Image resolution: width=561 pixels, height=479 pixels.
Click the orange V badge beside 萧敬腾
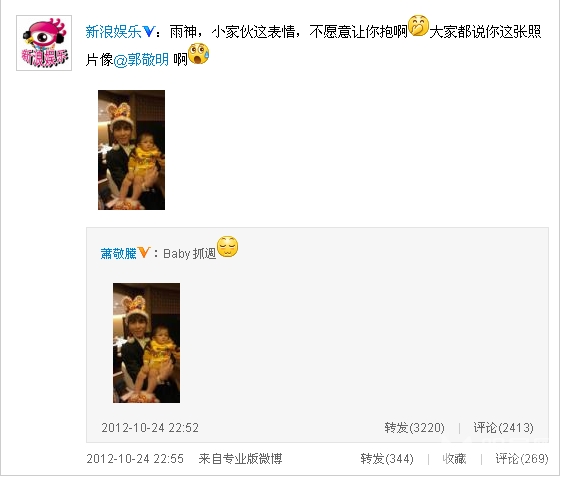(x=143, y=253)
